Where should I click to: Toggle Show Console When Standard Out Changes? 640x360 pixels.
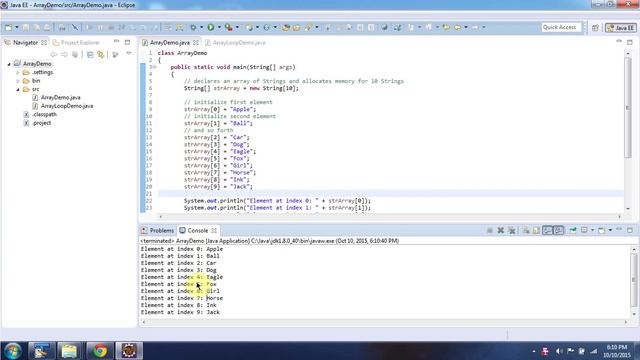click(x=547, y=230)
